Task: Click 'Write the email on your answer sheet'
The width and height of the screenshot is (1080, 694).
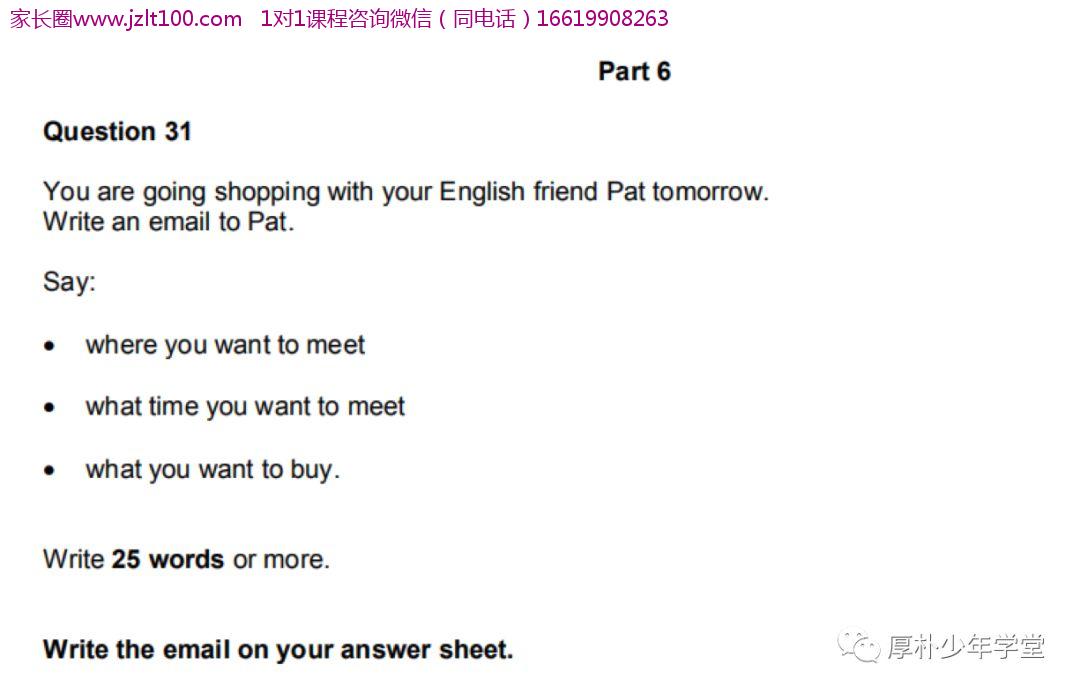Action: [278, 649]
